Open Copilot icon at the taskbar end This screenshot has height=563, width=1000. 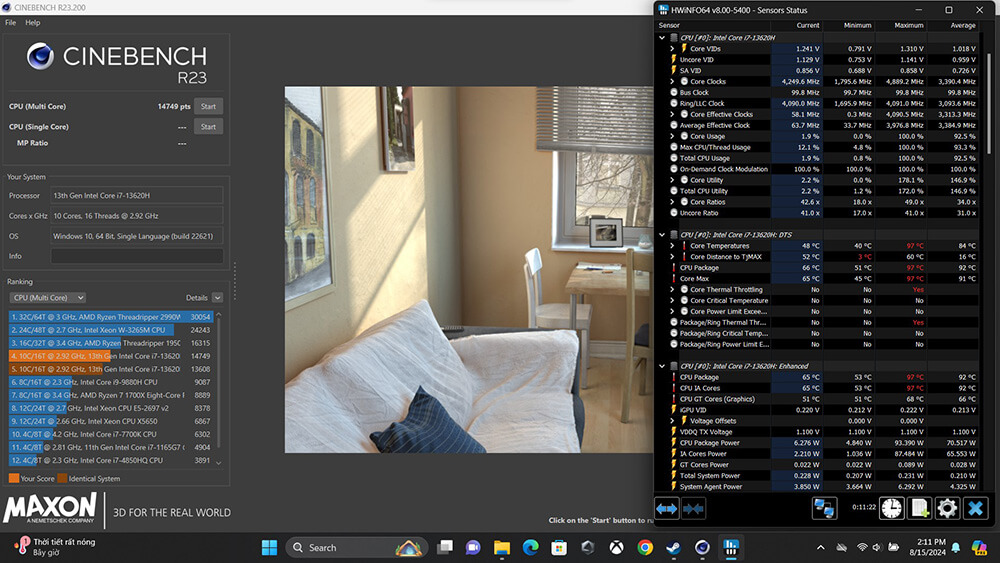coord(978,548)
